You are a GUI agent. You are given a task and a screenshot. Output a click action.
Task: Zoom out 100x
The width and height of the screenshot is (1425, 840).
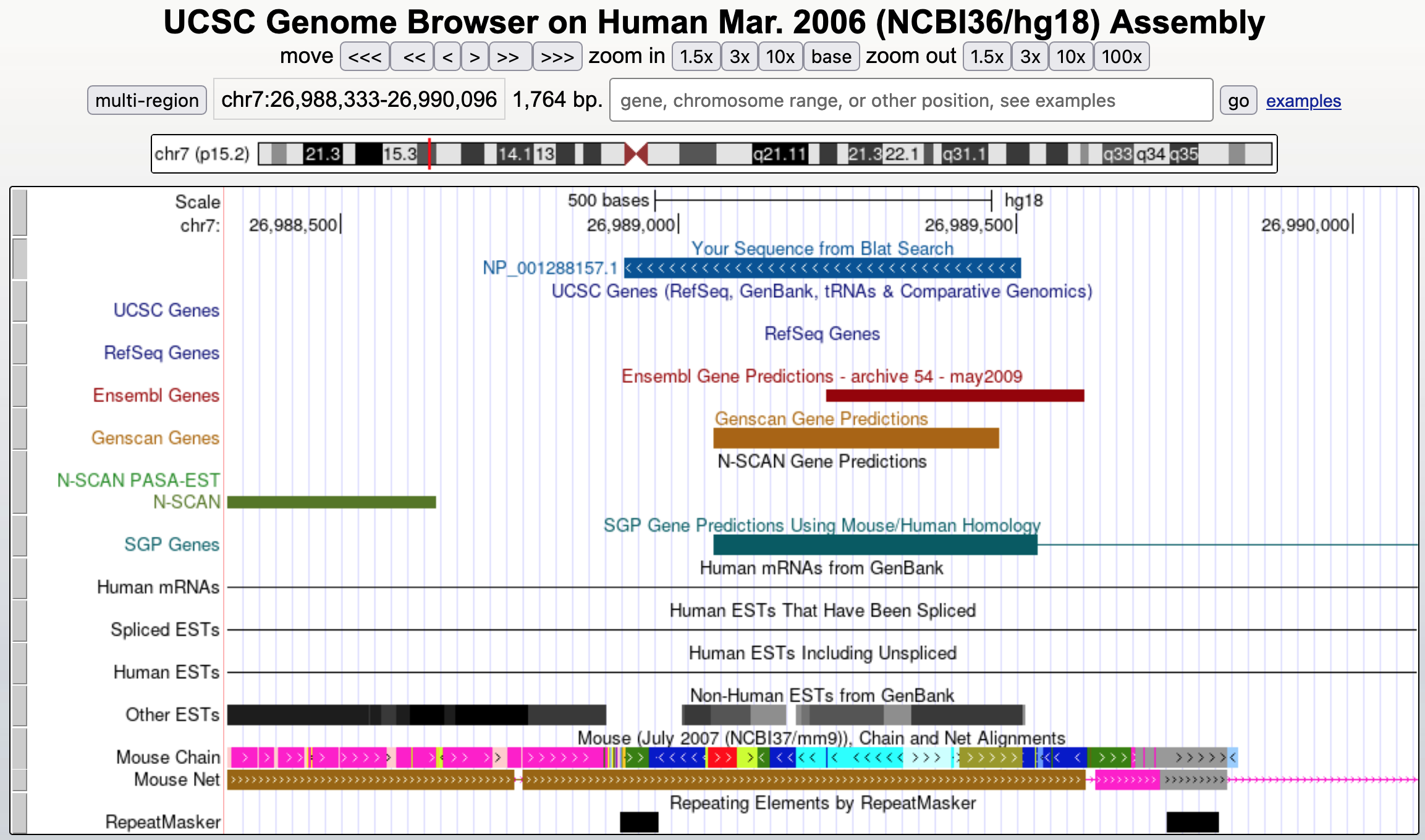(1122, 57)
